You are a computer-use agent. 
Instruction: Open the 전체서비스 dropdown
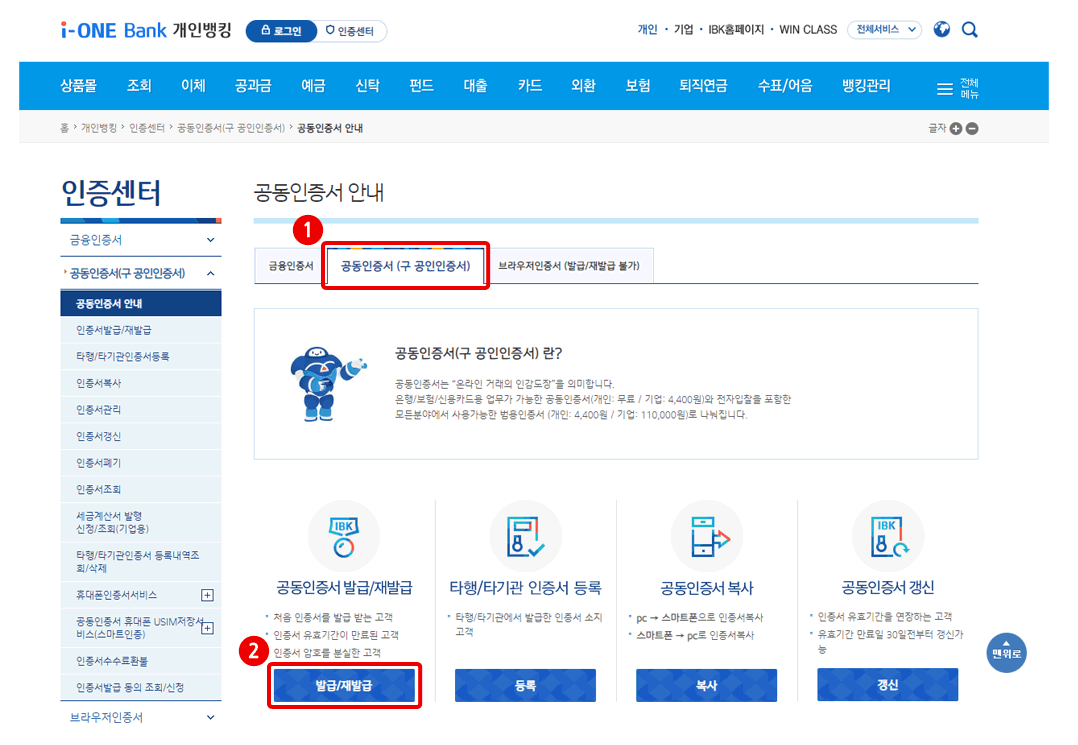click(885, 30)
